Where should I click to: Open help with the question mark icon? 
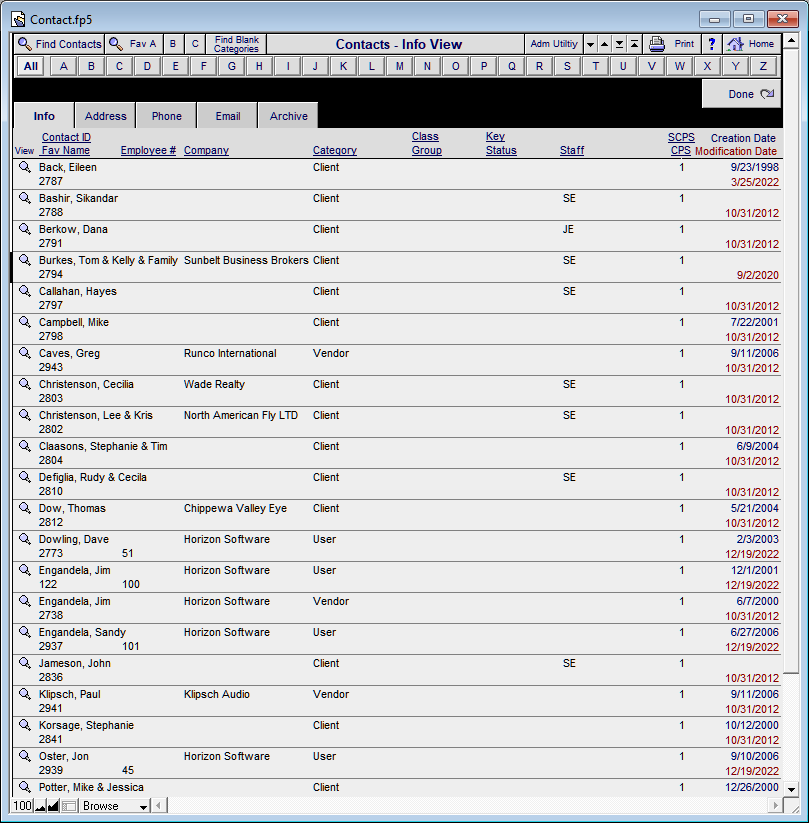tap(712, 44)
